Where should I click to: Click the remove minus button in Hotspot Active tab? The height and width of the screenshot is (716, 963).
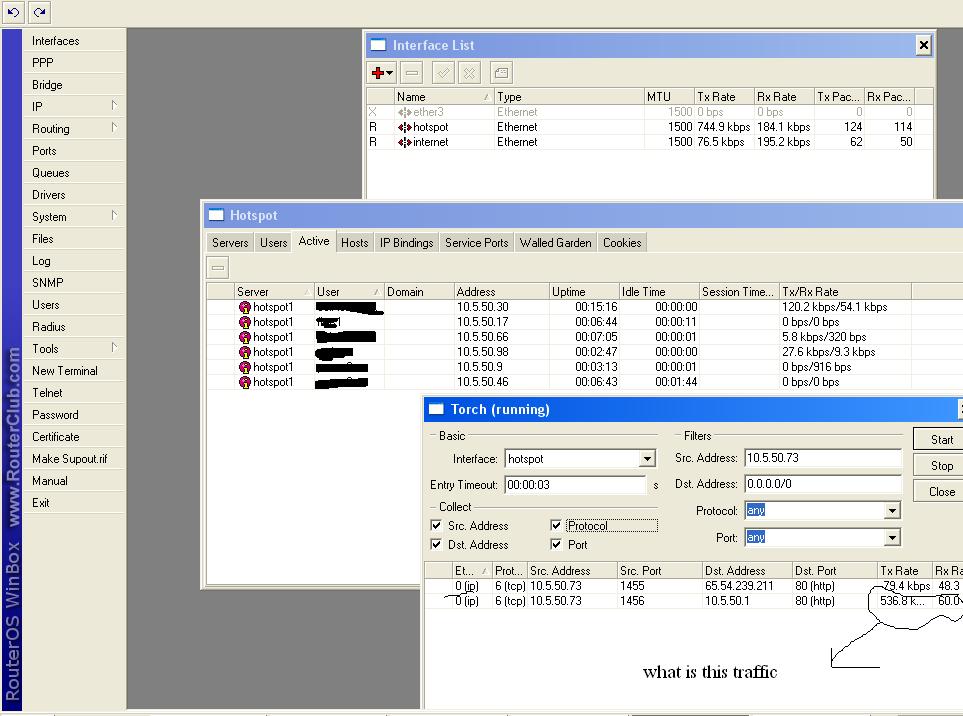[217, 268]
